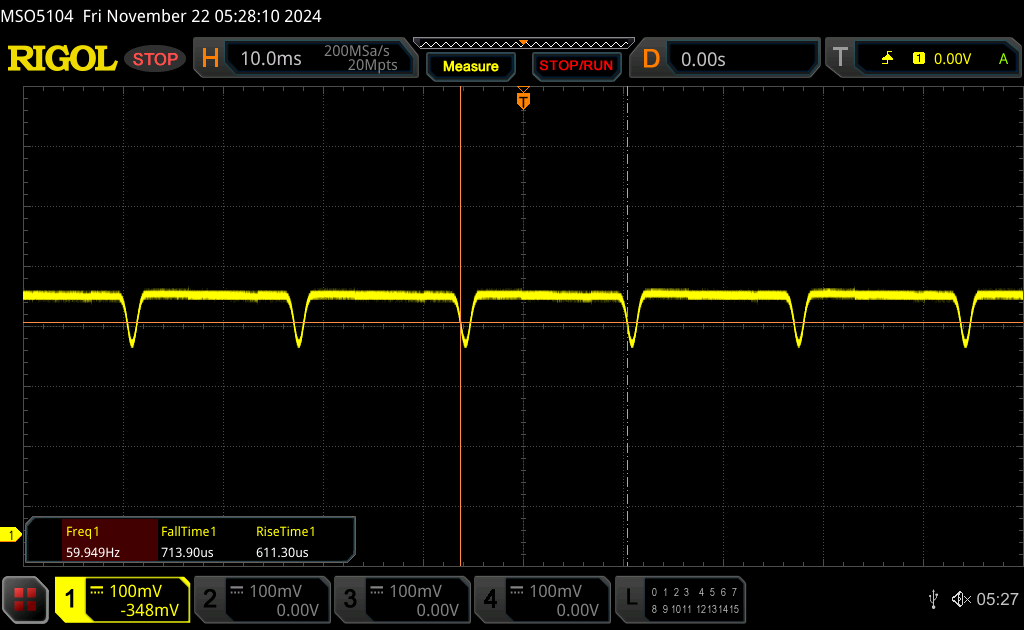Click channel 1 DC coupling icon
Viewport: 1024px width, 630px height.
97,591
